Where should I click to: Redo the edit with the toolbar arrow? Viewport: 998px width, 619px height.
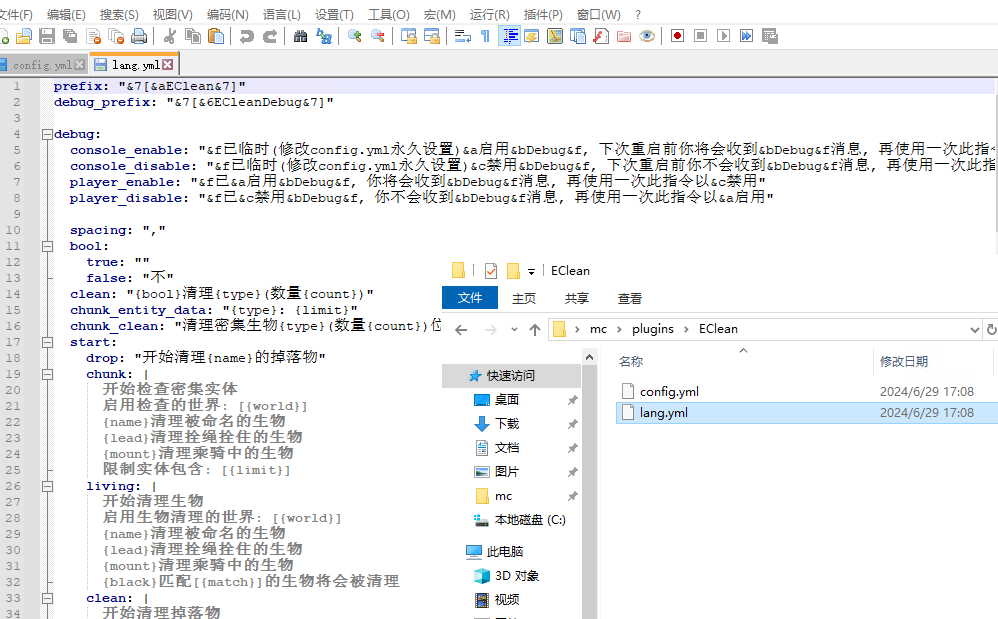(x=270, y=36)
